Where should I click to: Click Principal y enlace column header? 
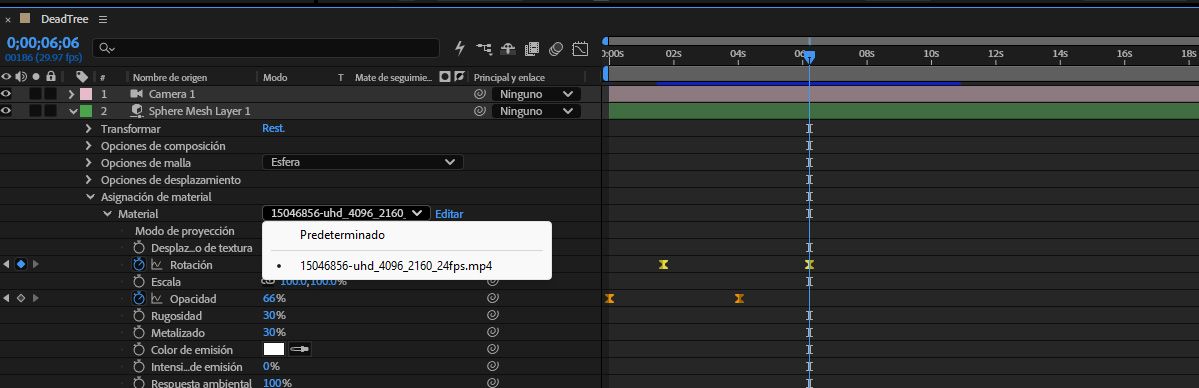click(510, 77)
